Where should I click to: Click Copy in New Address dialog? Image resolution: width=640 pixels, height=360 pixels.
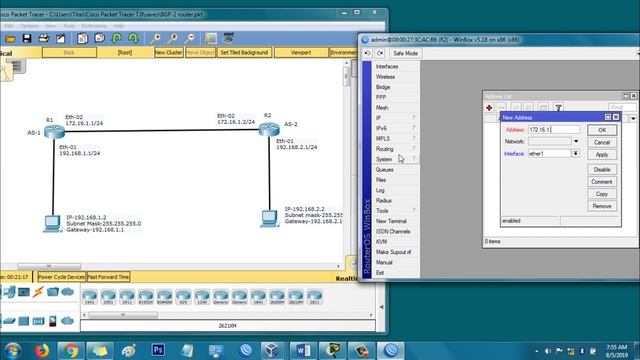click(602, 194)
